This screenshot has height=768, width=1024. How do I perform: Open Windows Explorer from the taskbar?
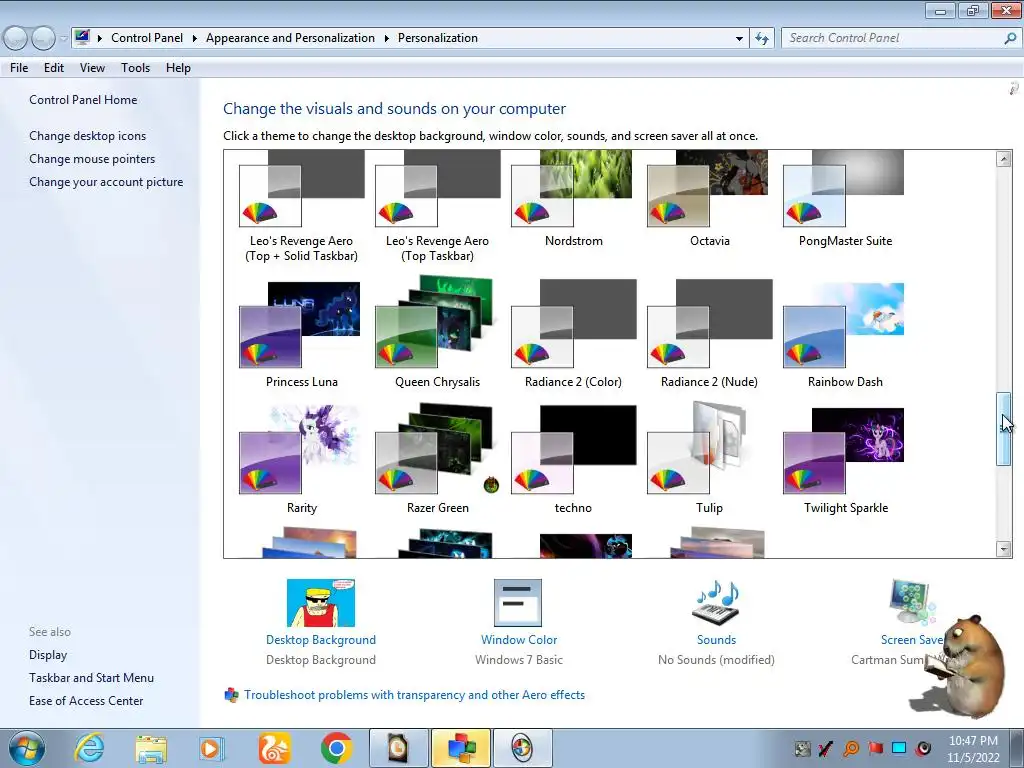(151, 749)
